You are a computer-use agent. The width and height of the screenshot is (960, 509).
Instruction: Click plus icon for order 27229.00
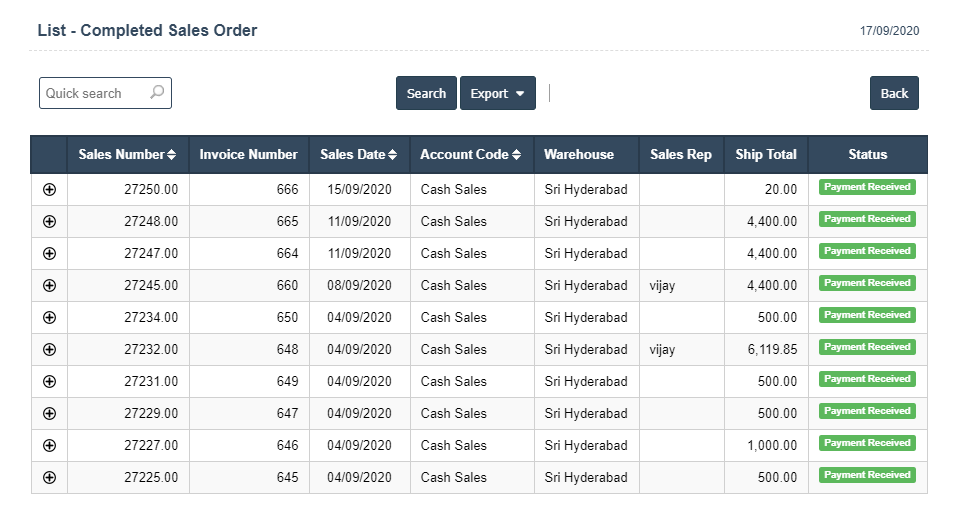click(49, 413)
